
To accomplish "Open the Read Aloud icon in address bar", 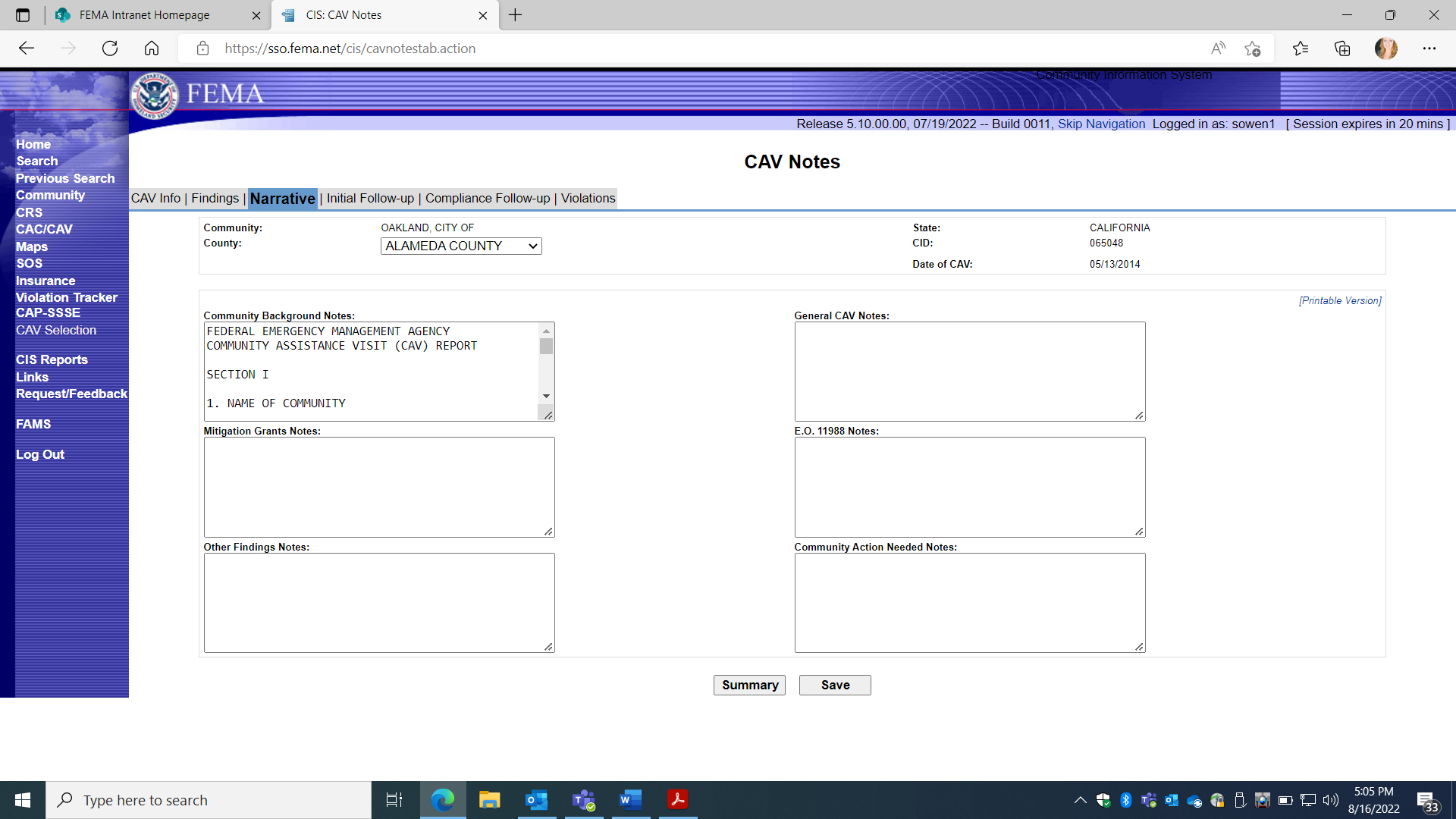I will pyautogui.click(x=1218, y=49).
